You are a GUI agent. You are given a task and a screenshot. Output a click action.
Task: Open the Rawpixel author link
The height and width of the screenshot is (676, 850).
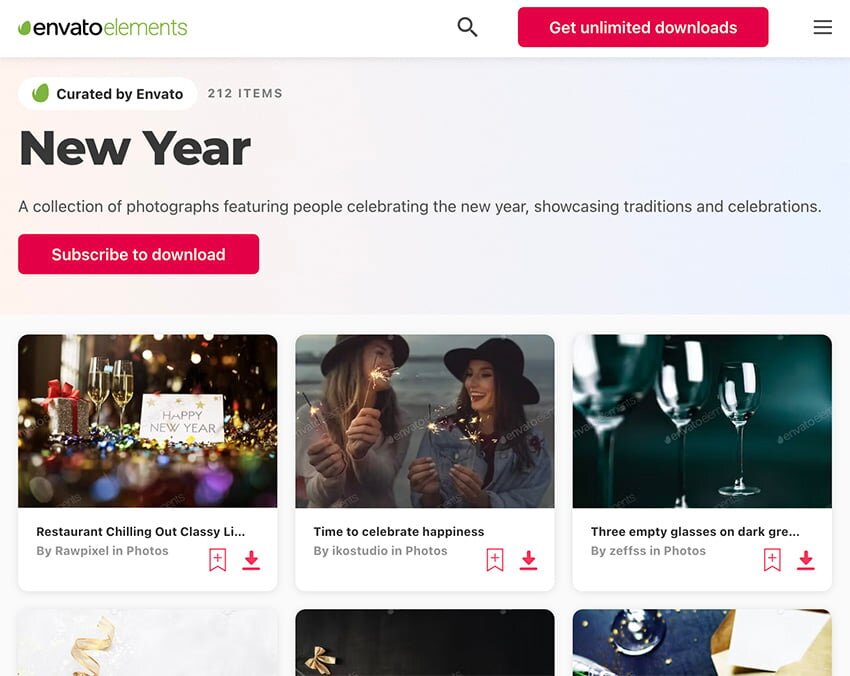pyautogui.click(x=82, y=551)
